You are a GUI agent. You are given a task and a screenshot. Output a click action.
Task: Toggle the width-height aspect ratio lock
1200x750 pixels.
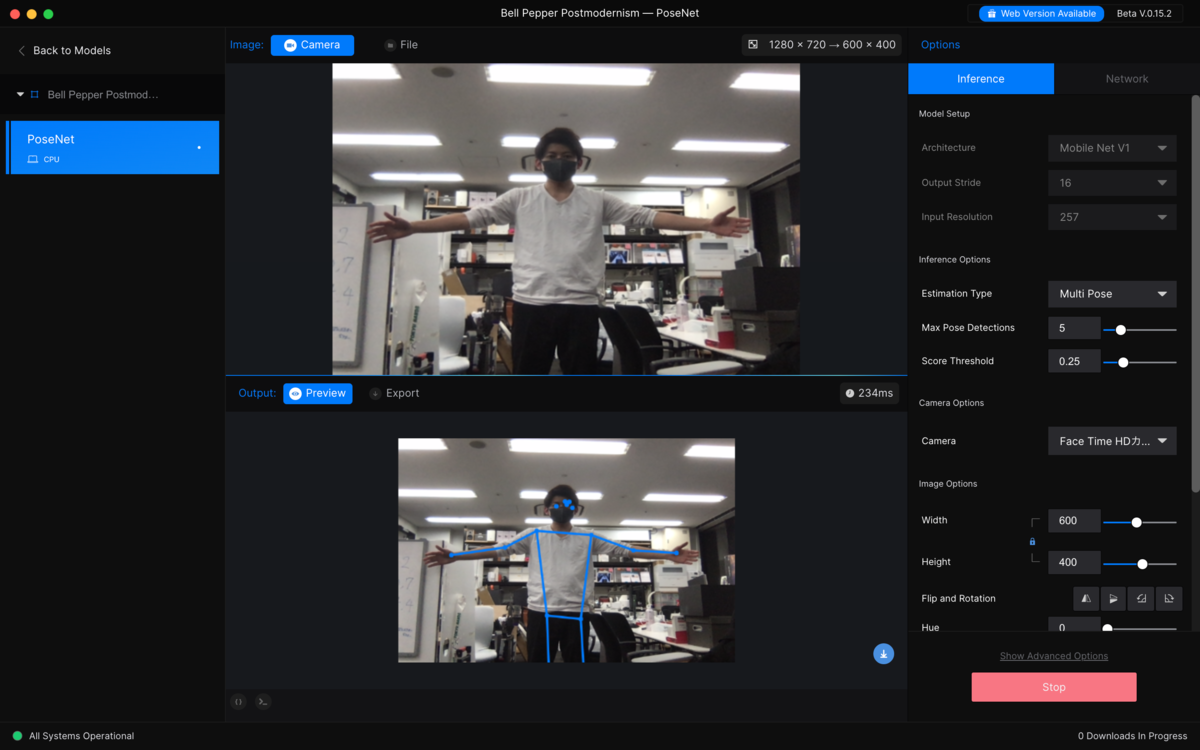point(1032,541)
